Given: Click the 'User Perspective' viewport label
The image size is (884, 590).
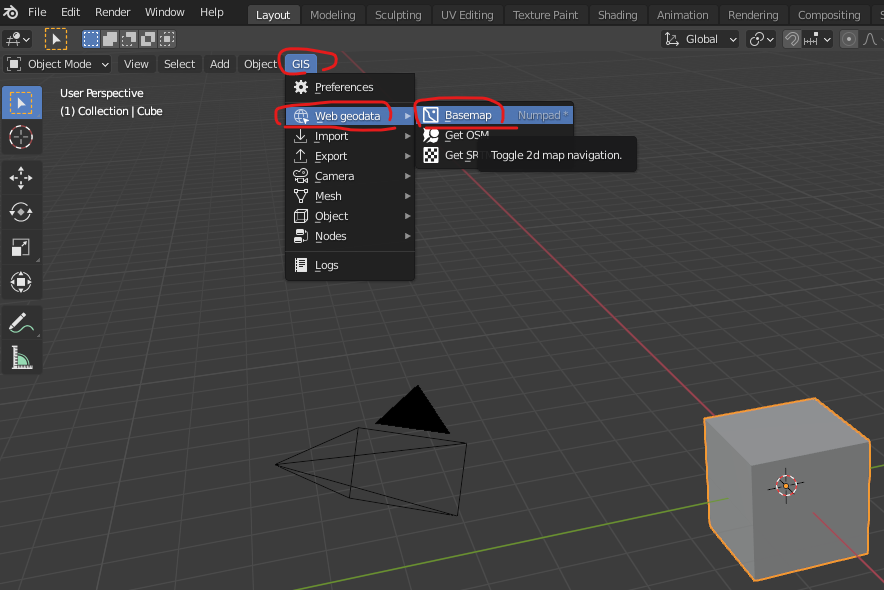Looking at the screenshot, I should [101, 93].
